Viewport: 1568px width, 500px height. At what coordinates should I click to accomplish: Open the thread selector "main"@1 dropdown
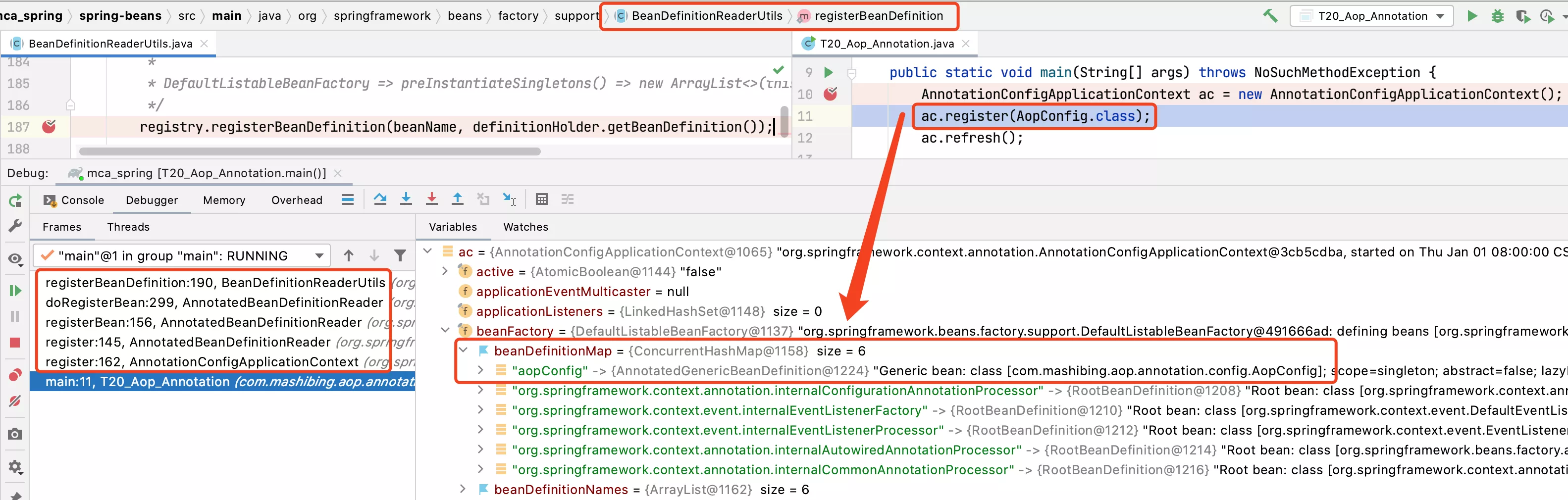pos(181,256)
